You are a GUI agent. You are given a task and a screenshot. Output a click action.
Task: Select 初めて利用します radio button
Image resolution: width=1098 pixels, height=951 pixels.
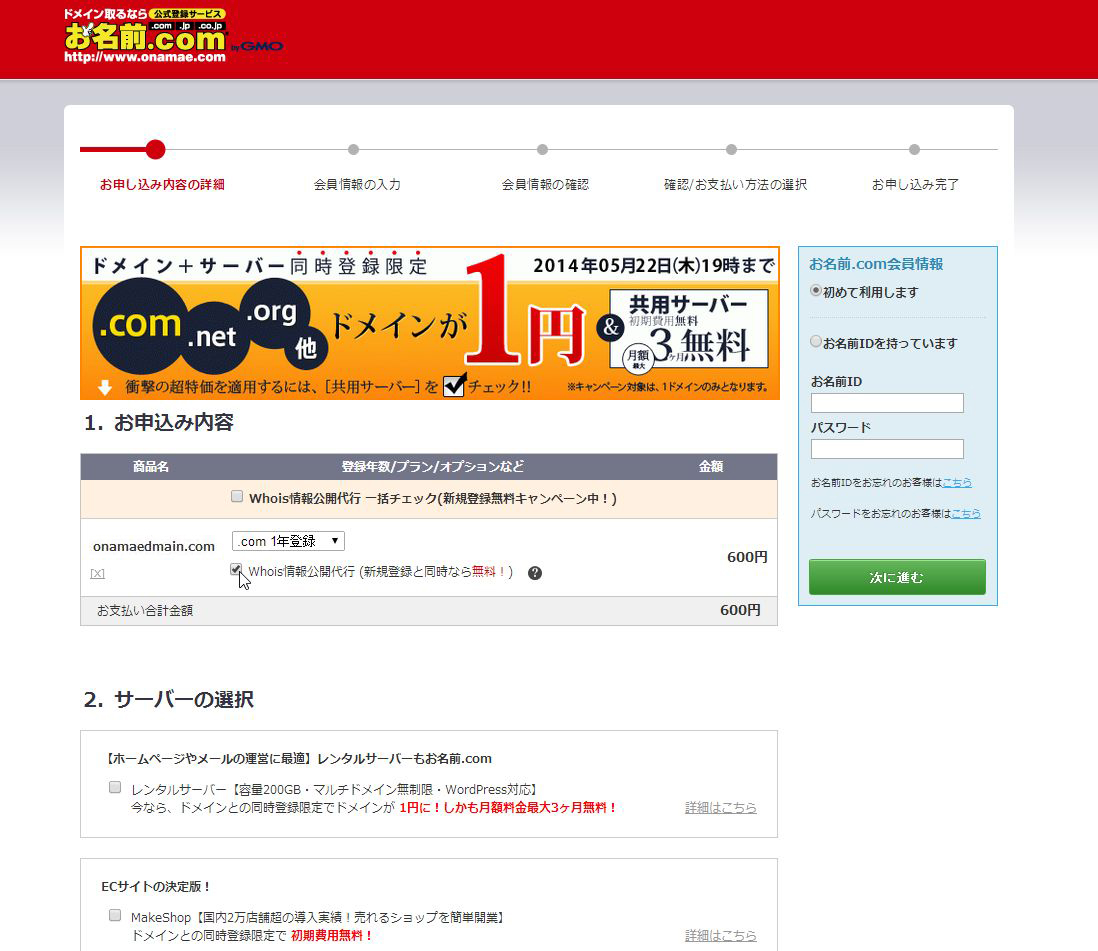(x=816, y=291)
